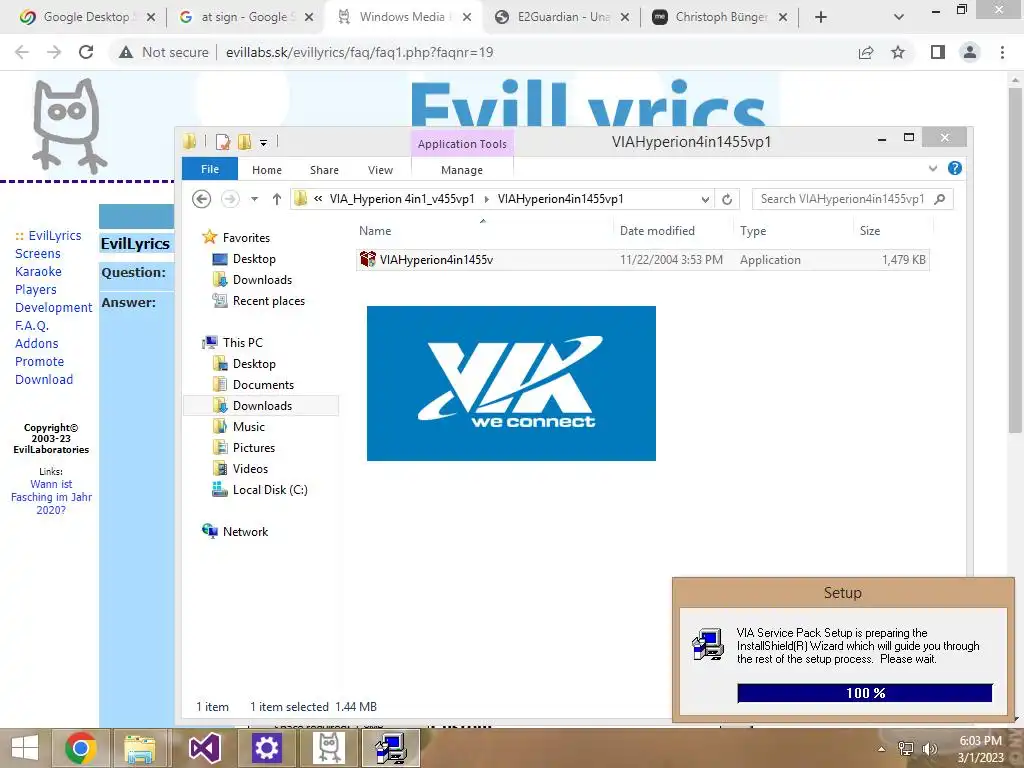
Task: Refresh the Explorer folder view
Action: pyautogui.click(x=727, y=199)
